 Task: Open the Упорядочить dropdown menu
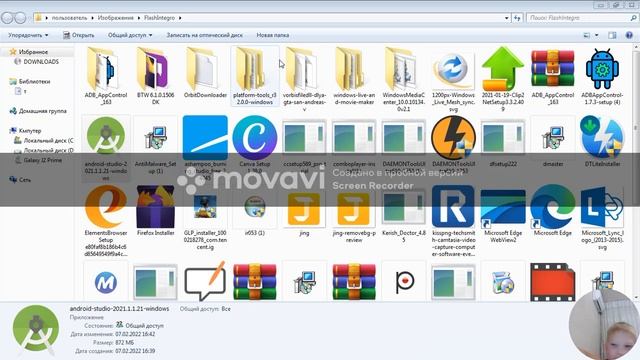[28, 35]
